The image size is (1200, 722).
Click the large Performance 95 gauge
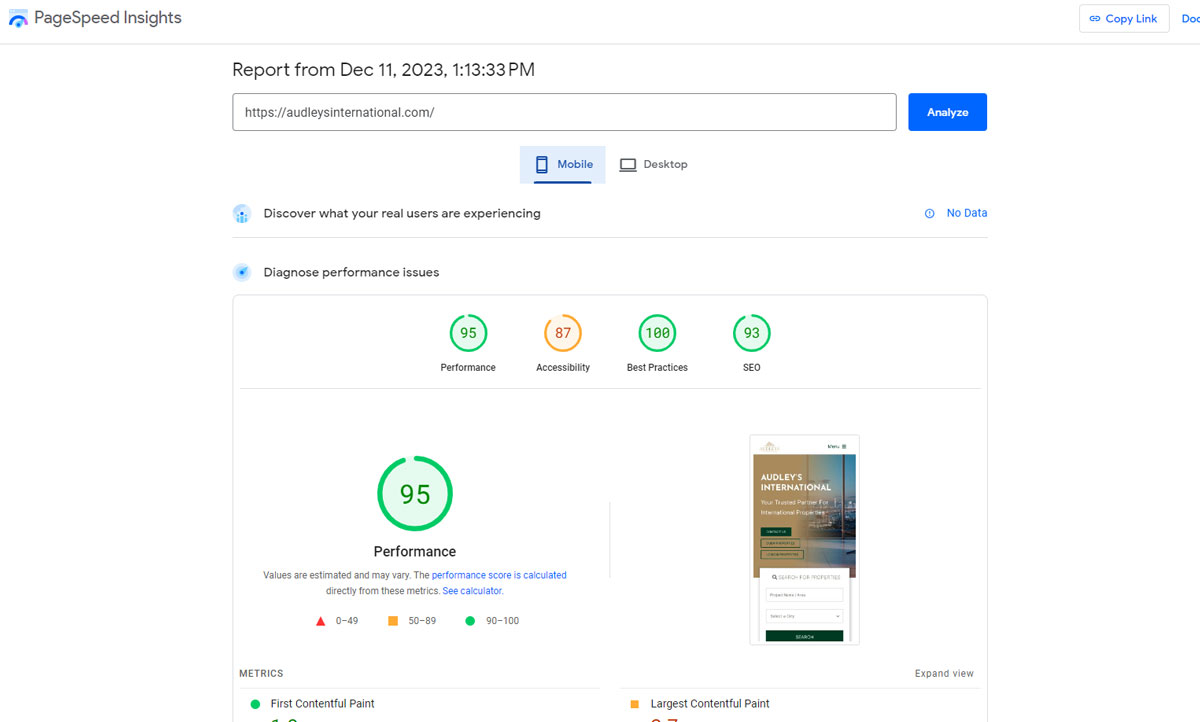415,494
